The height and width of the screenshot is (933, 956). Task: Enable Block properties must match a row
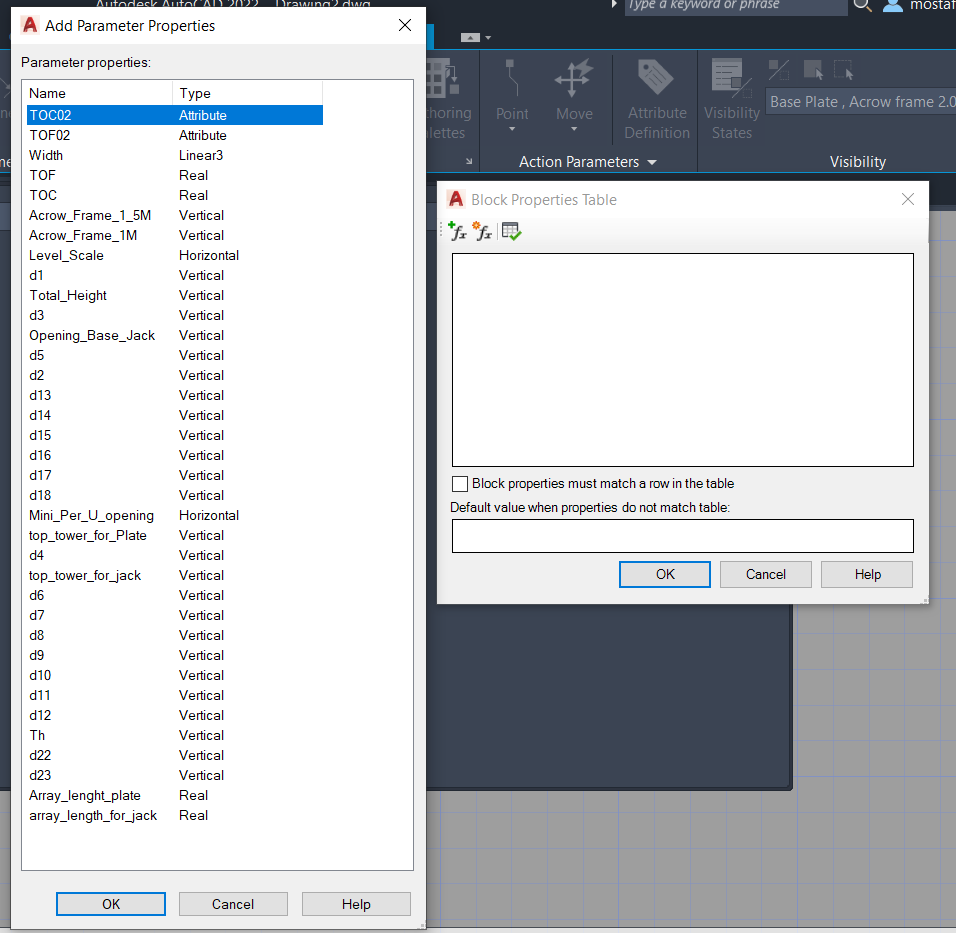click(460, 484)
